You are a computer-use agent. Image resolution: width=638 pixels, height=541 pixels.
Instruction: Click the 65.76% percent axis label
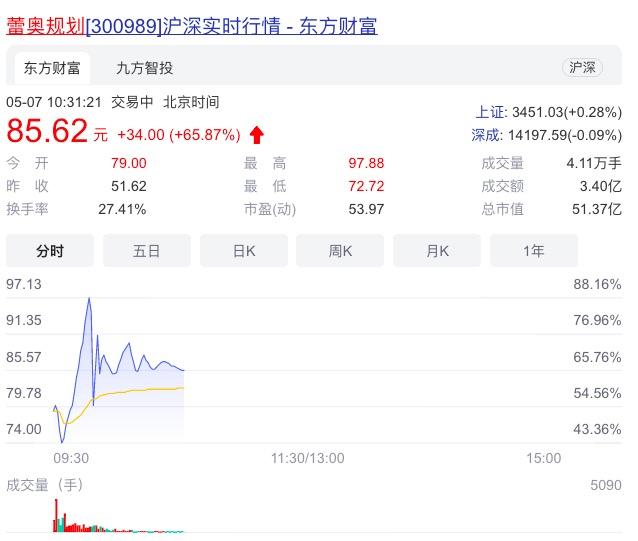597,357
